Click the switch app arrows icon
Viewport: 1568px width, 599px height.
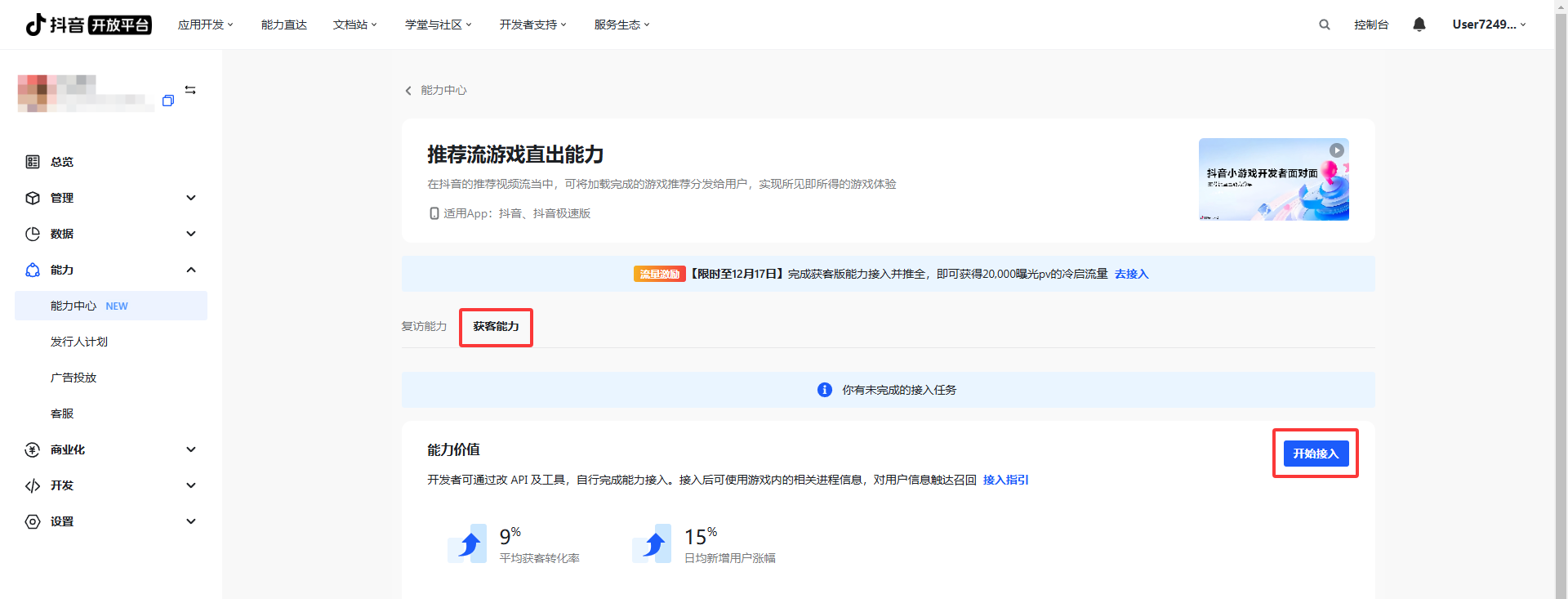point(190,90)
